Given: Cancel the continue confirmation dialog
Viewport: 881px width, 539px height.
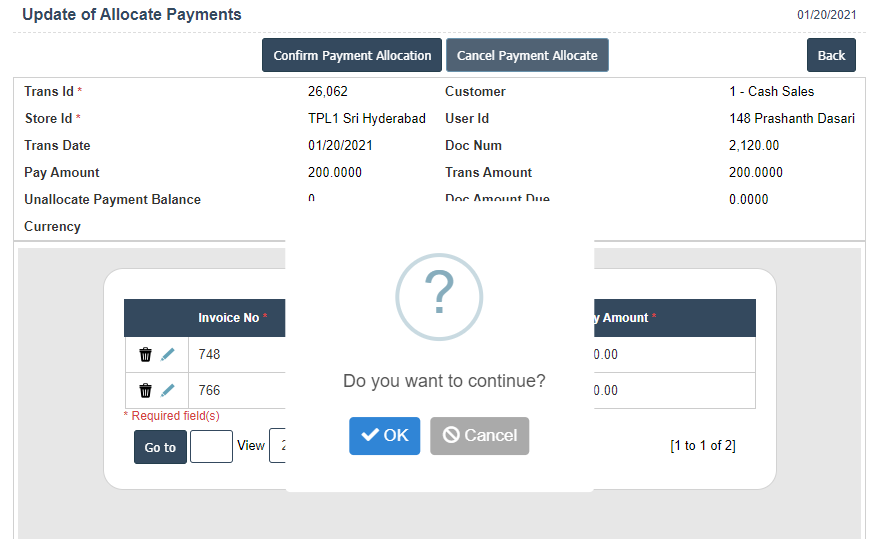Looking at the screenshot, I should click(479, 436).
